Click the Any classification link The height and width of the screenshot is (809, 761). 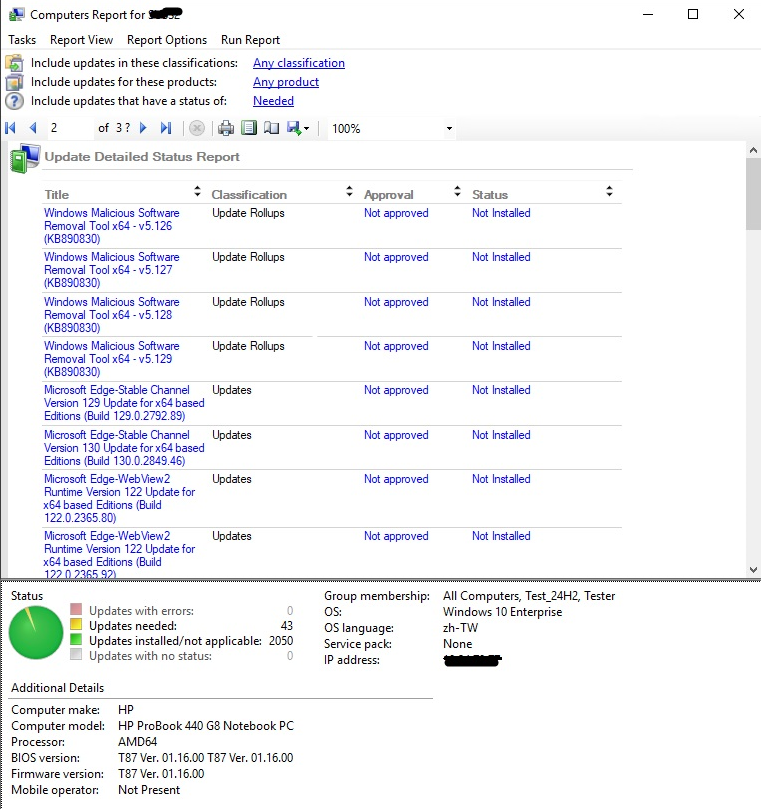299,63
